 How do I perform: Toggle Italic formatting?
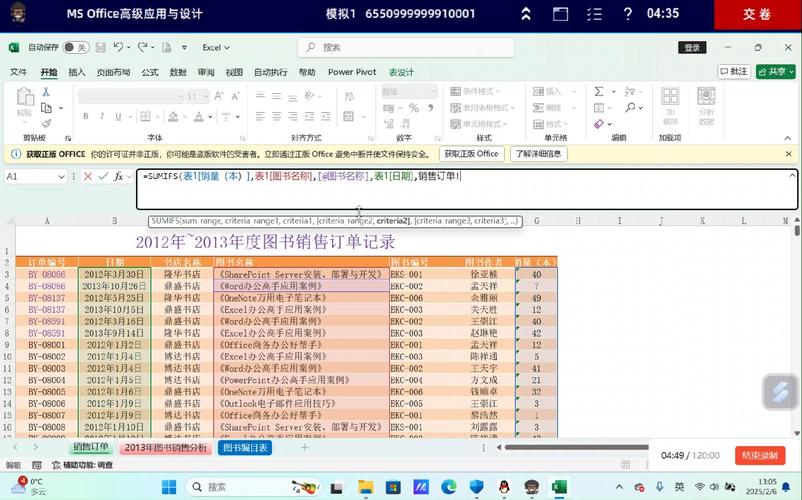pyautogui.click(x=102, y=117)
